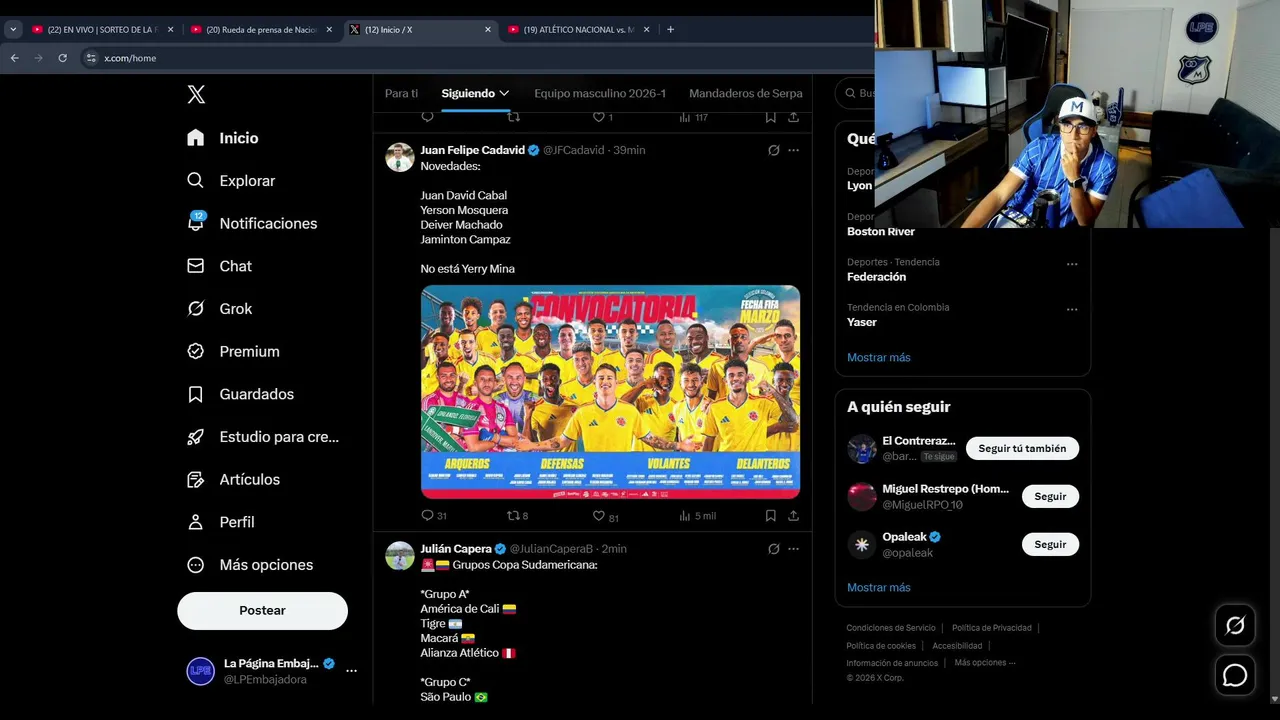
Task: Bookmark the top post in the feed
Action: tap(770, 117)
